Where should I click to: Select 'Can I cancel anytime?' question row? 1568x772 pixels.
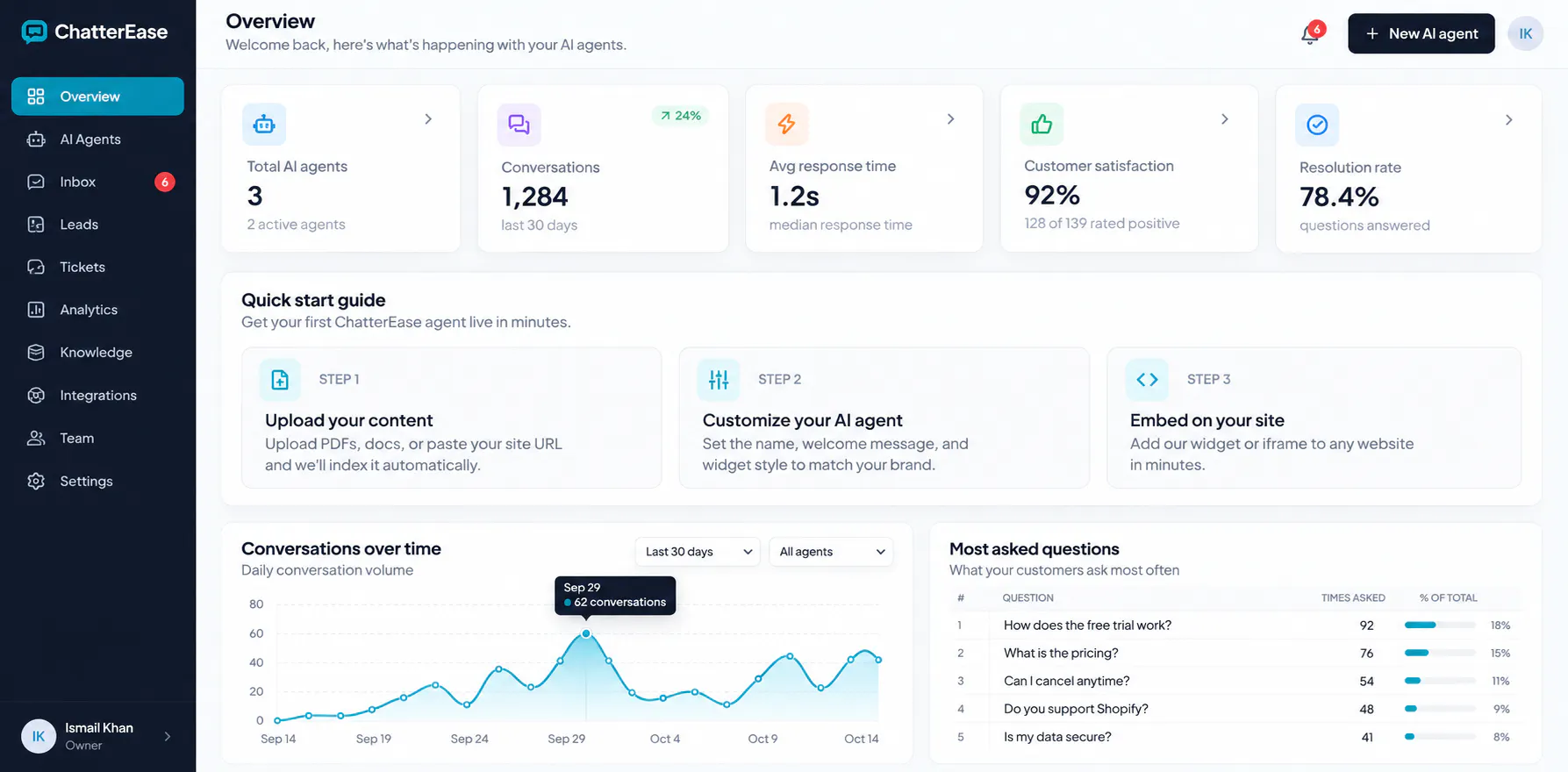(1235, 682)
